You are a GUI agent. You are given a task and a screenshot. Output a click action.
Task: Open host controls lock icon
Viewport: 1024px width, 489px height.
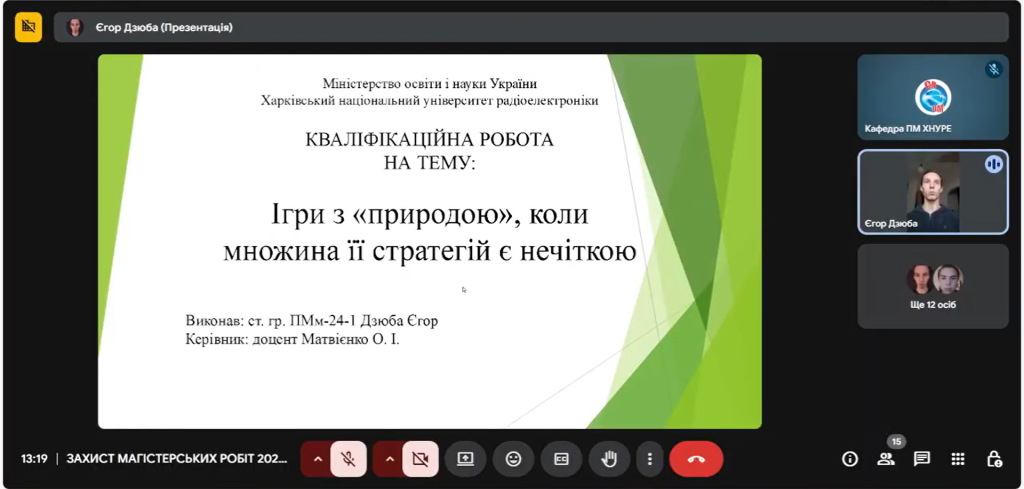(x=994, y=459)
